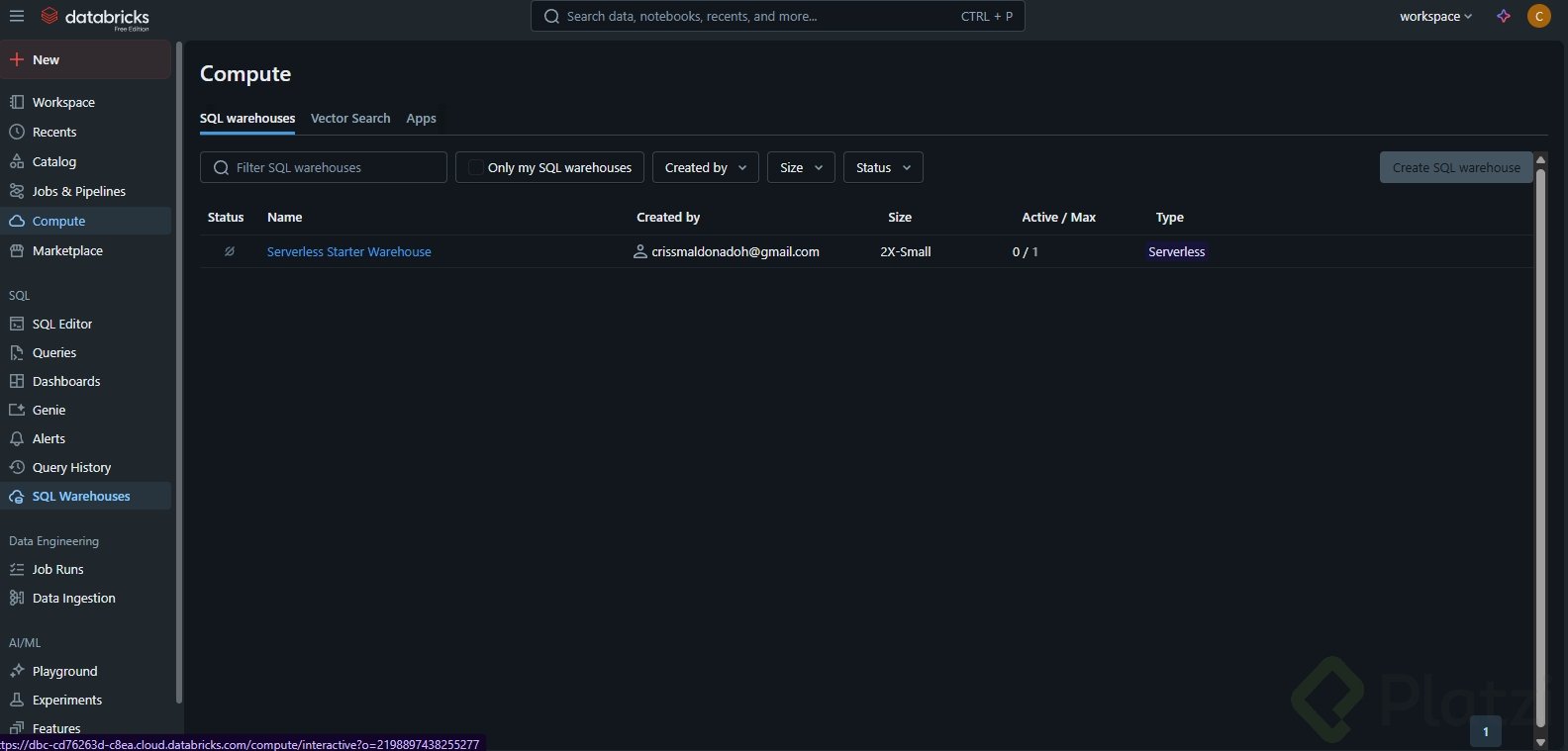This screenshot has height=751, width=1568.
Task: Click the Type column header
Action: coord(1170,218)
